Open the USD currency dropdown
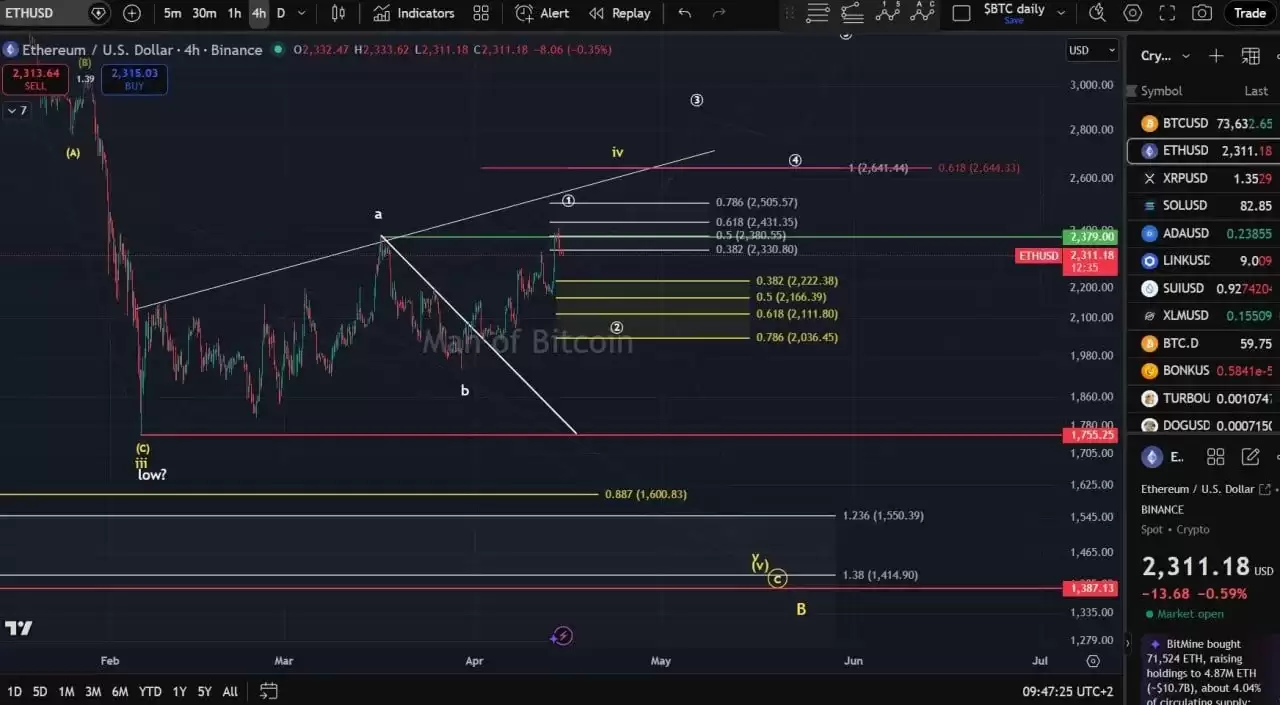Viewport: 1280px width, 705px height. click(x=1091, y=50)
